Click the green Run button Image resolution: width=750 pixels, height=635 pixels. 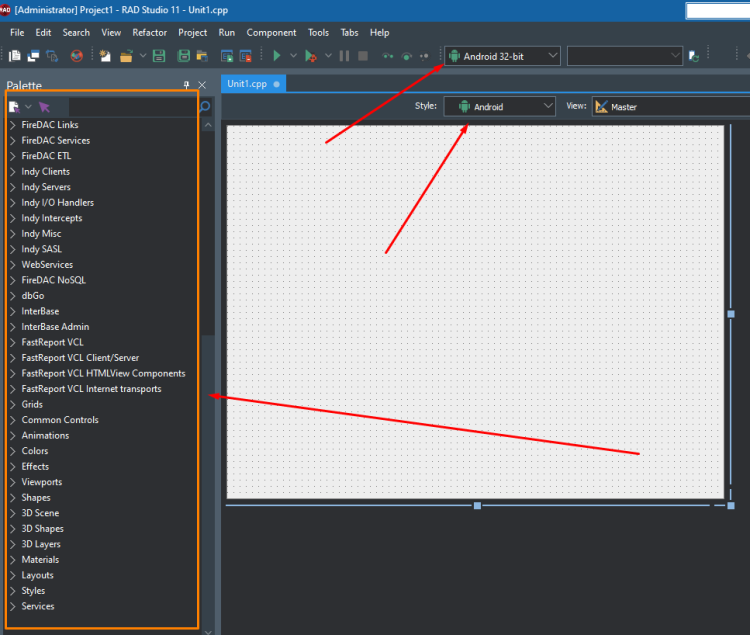pyautogui.click(x=276, y=56)
